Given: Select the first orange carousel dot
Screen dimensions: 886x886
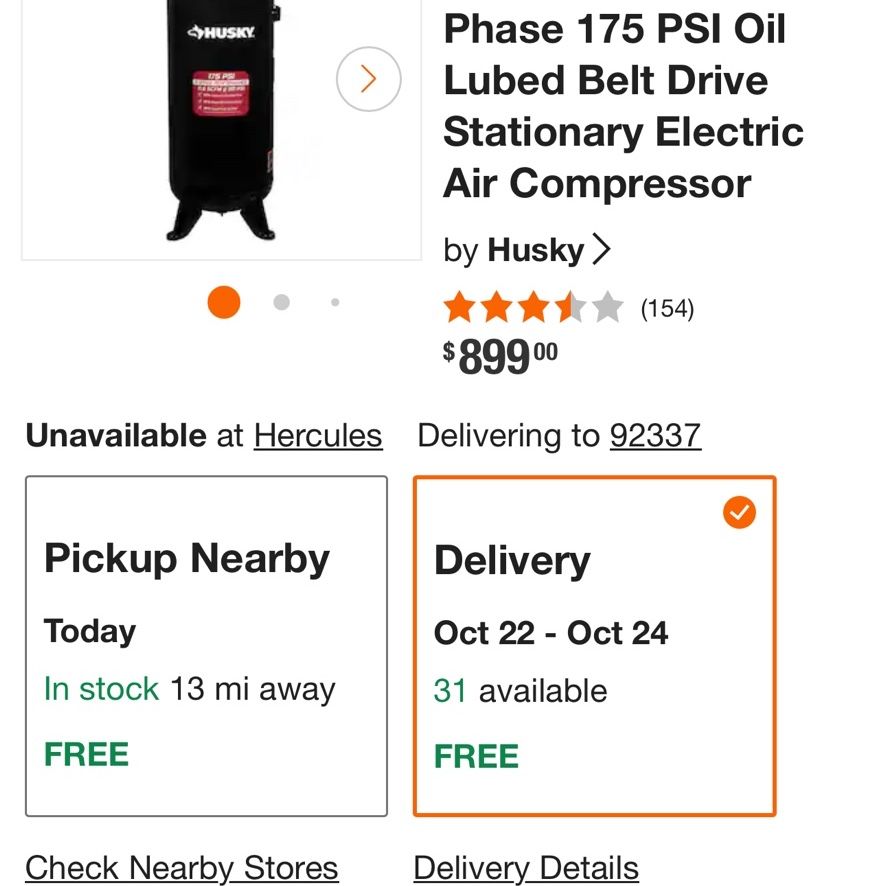Looking at the screenshot, I should click(224, 302).
